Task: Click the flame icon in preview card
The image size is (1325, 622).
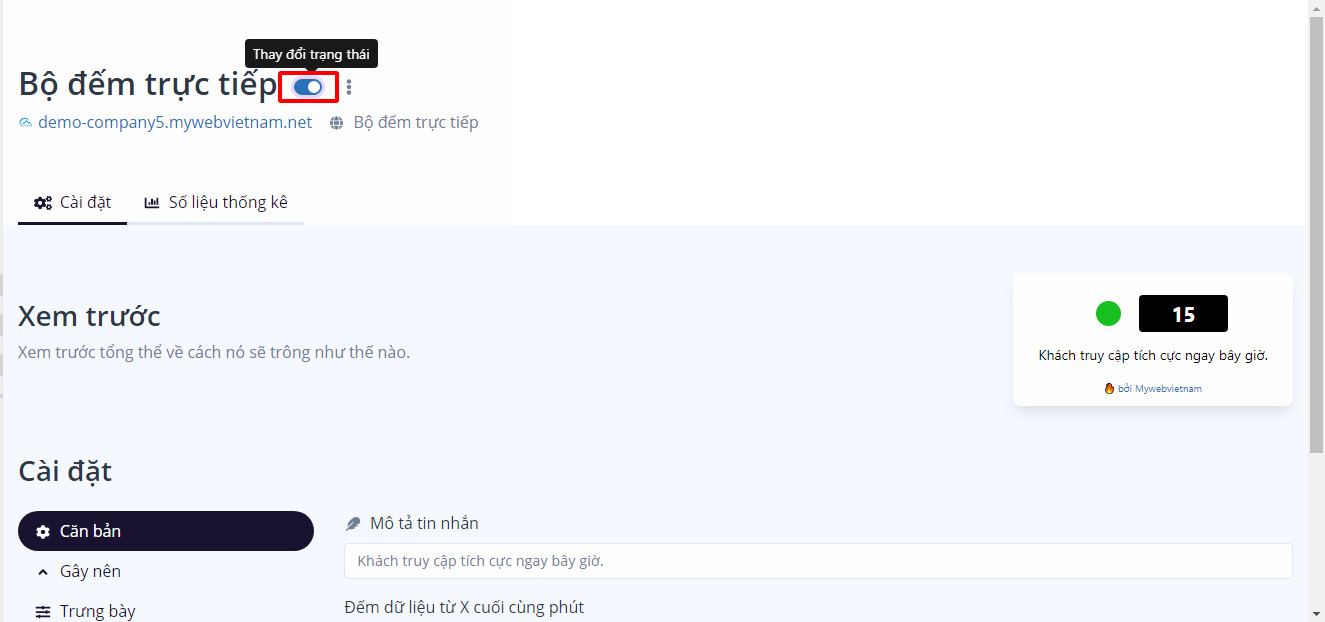Action: click(1109, 388)
